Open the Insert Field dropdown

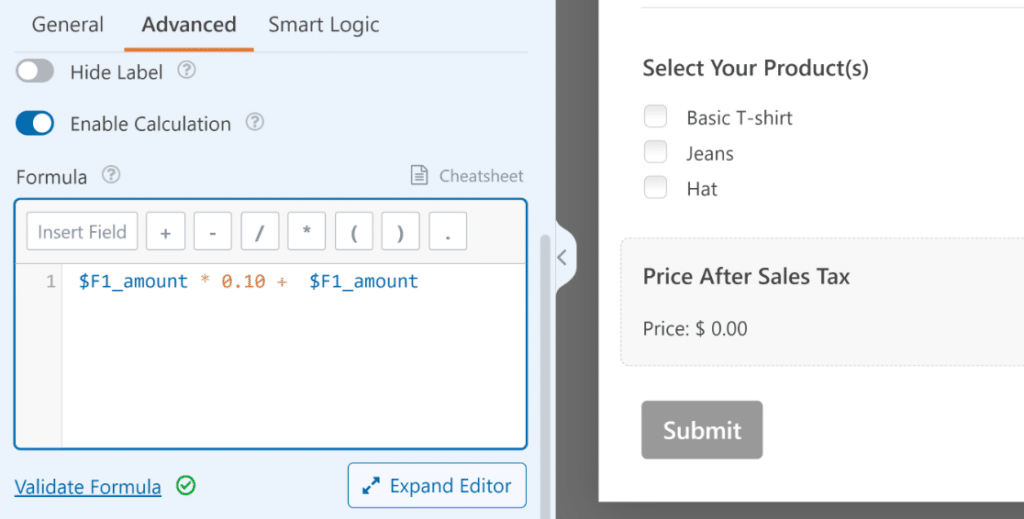click(82, 232)
